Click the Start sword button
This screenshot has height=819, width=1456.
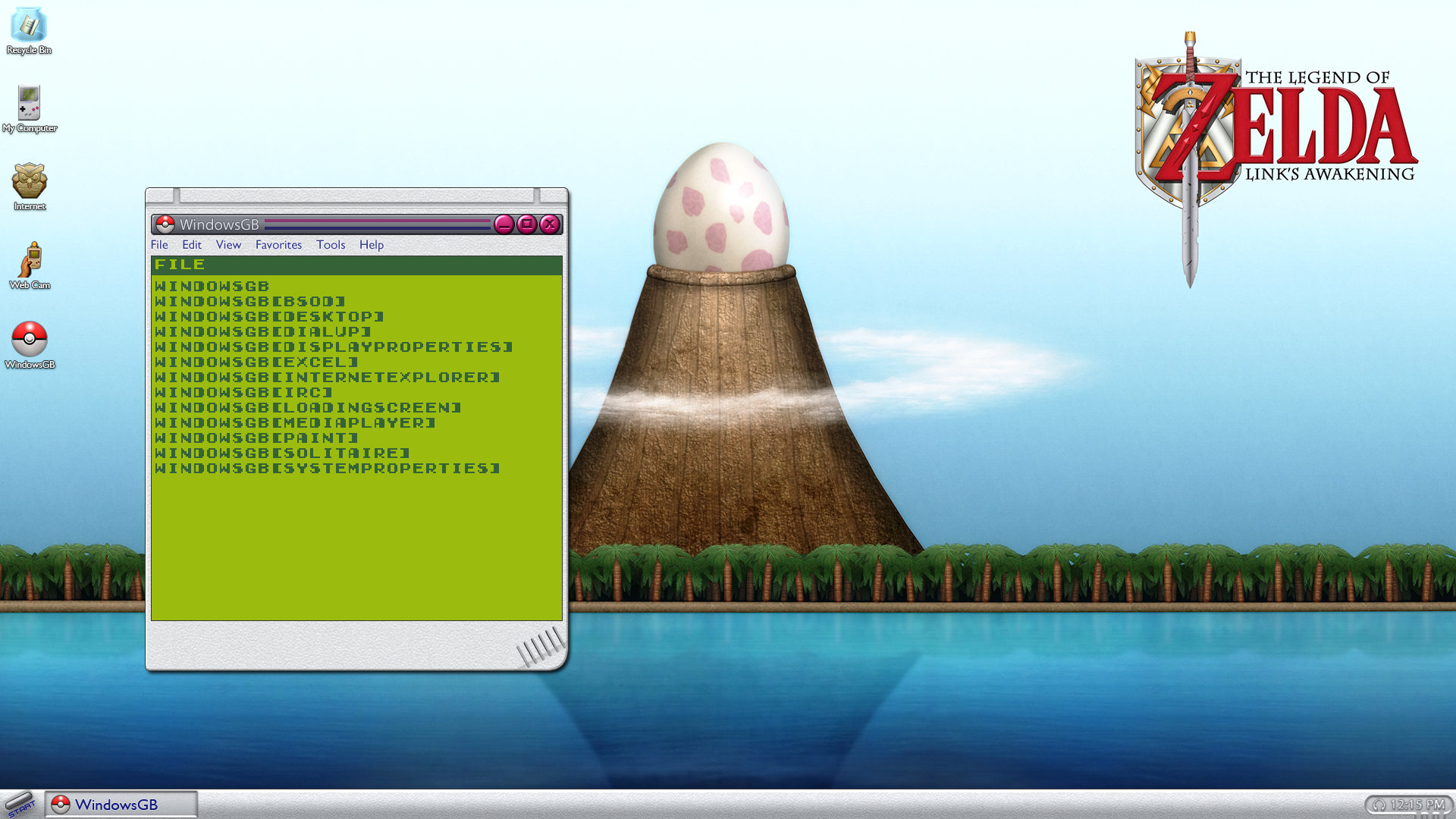click(x=20, y=805)
